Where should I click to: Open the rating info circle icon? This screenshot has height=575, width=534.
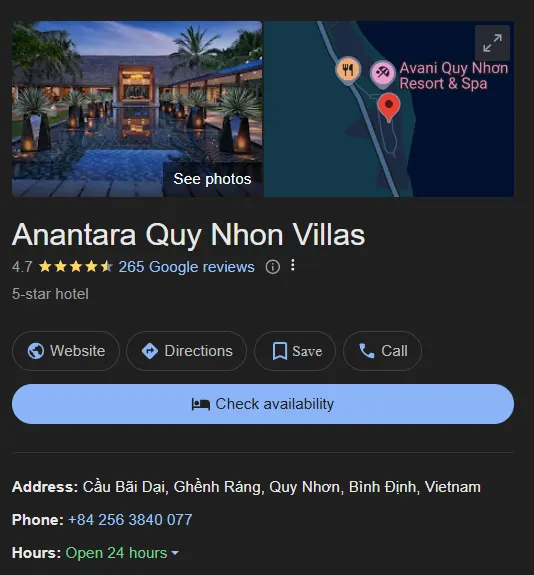point(273,267)
